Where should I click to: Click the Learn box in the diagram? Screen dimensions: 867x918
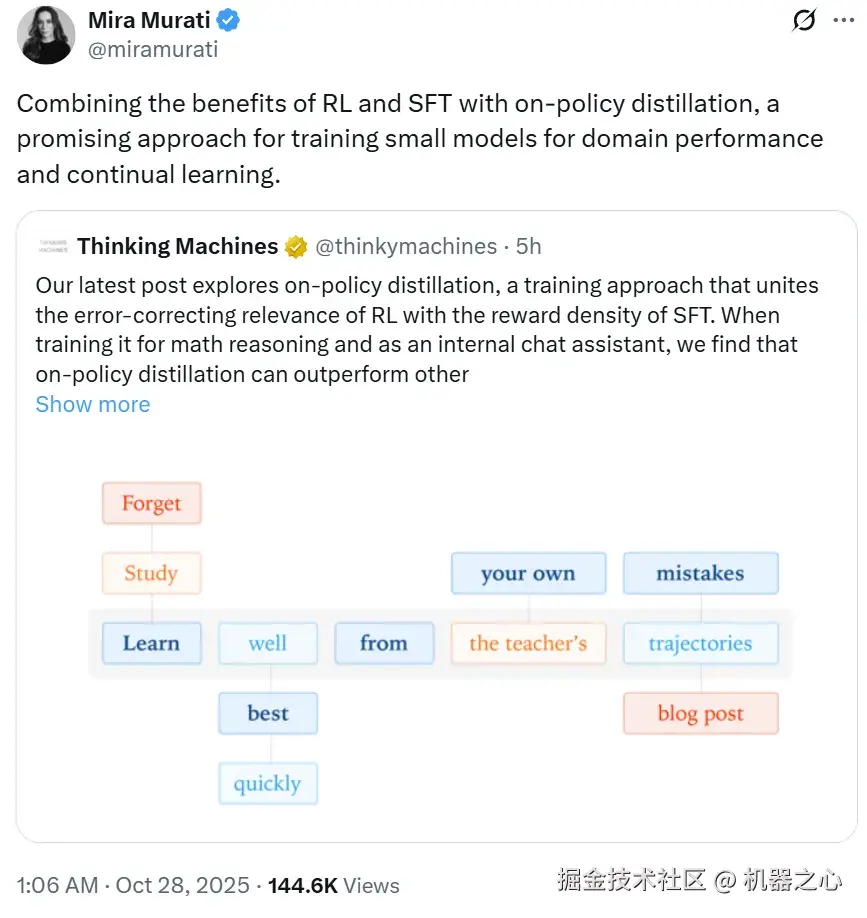[x=151, y=643]
